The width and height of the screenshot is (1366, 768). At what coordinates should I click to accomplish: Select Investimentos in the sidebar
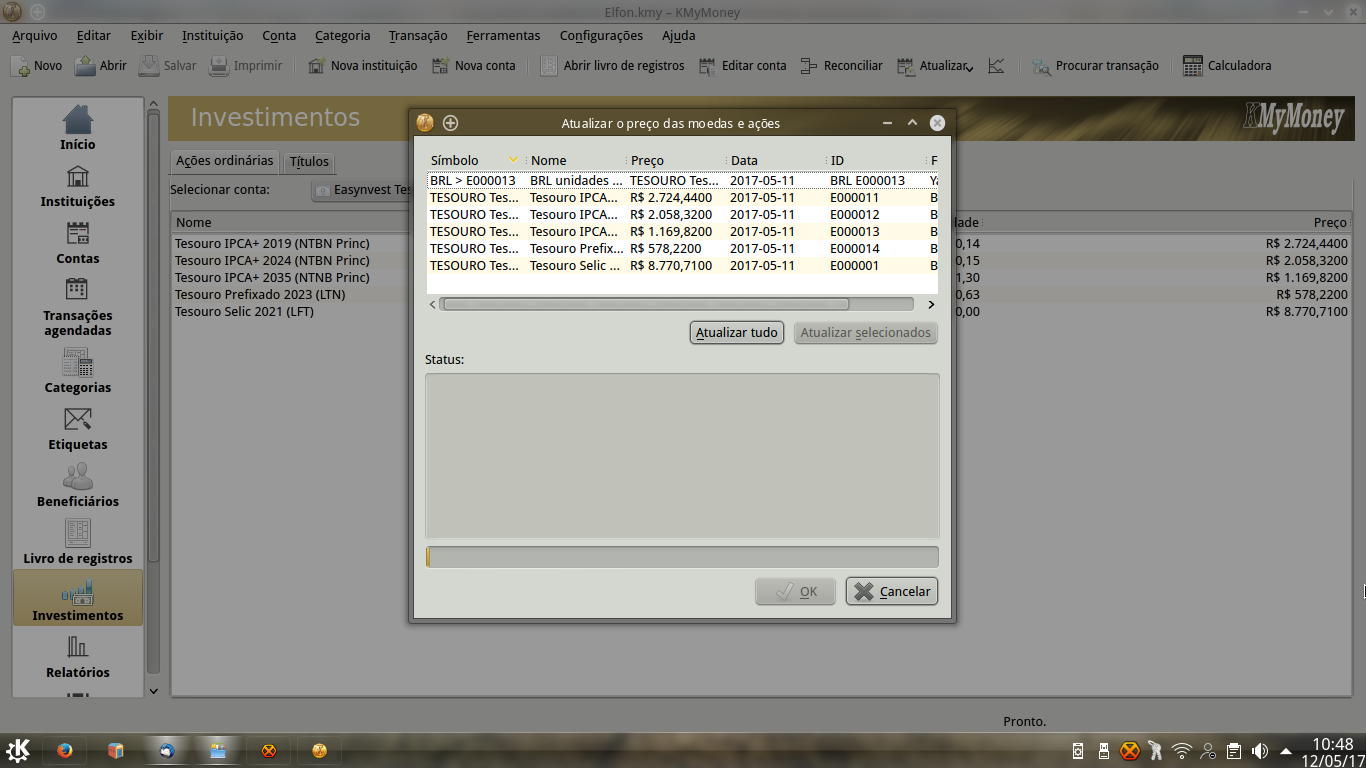point(78,598)
